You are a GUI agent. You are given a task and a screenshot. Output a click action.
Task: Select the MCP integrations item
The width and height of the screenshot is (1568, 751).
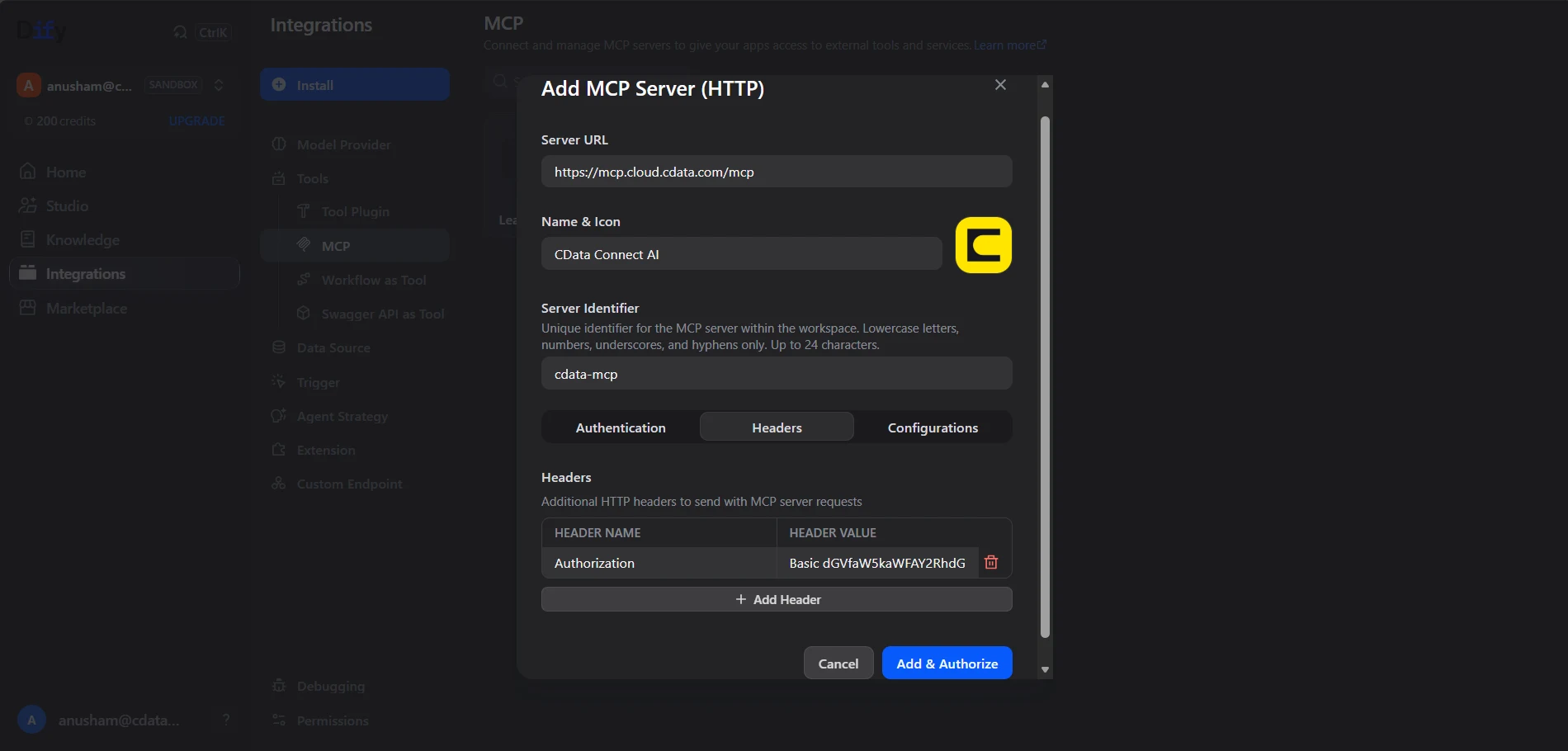[x=355, y=246]
